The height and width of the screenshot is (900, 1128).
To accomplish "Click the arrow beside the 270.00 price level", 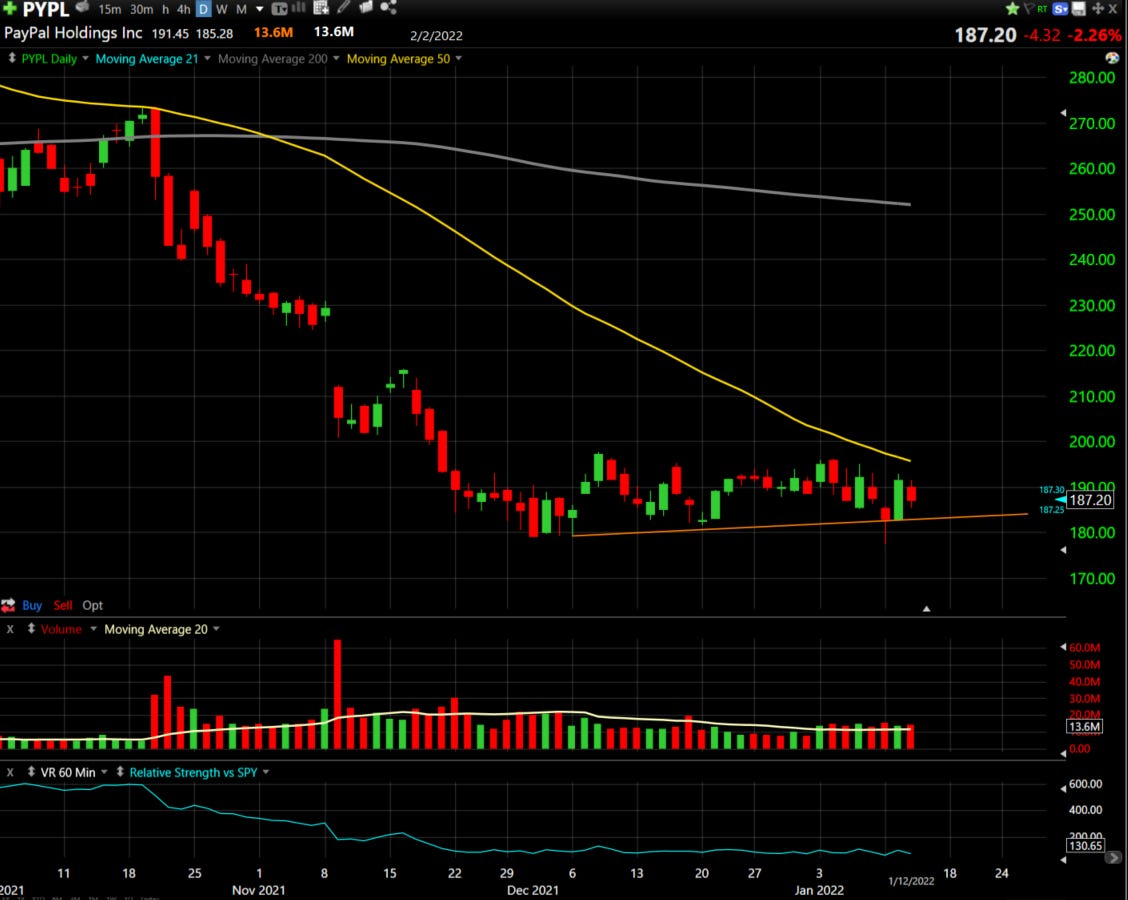I will coord(1063,113).
